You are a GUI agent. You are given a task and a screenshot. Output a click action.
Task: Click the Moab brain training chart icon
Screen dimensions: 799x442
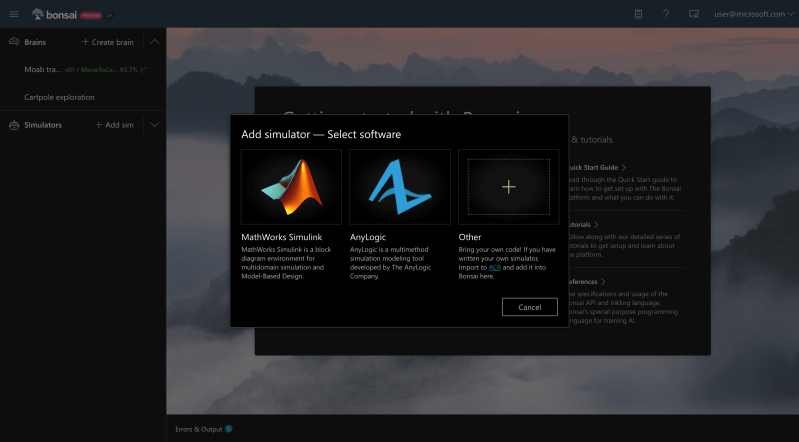[144, 69]
